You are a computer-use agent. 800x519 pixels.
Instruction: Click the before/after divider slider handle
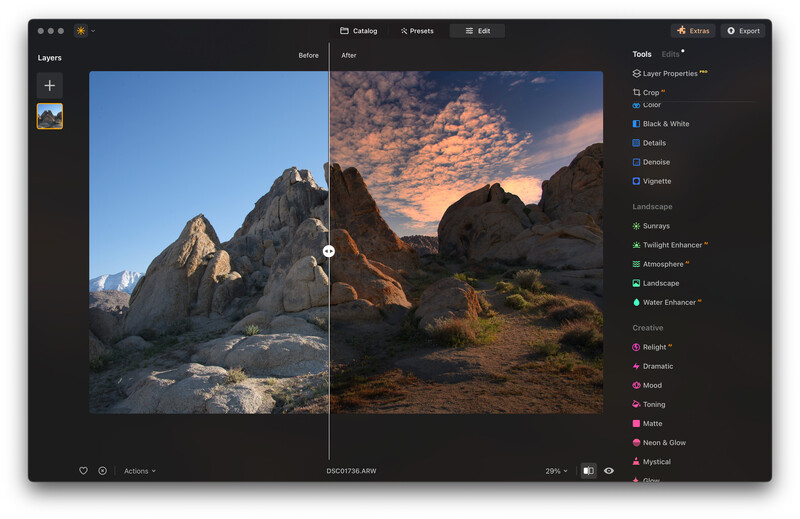click(329, 251)
